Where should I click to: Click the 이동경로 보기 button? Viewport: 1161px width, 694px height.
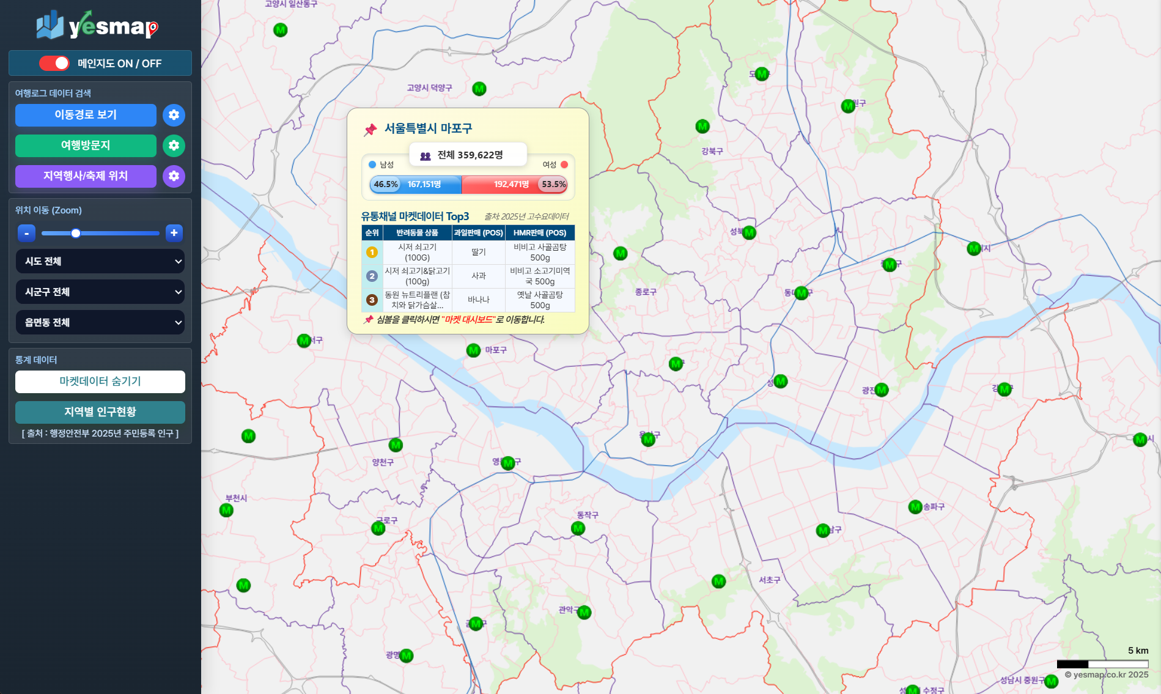click(85, 115)
